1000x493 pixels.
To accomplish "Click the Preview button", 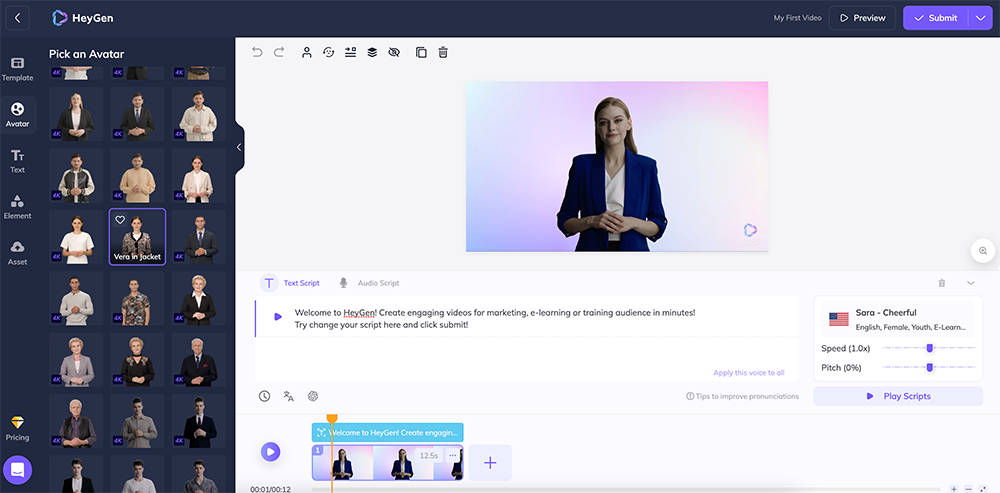I will 863,18.
